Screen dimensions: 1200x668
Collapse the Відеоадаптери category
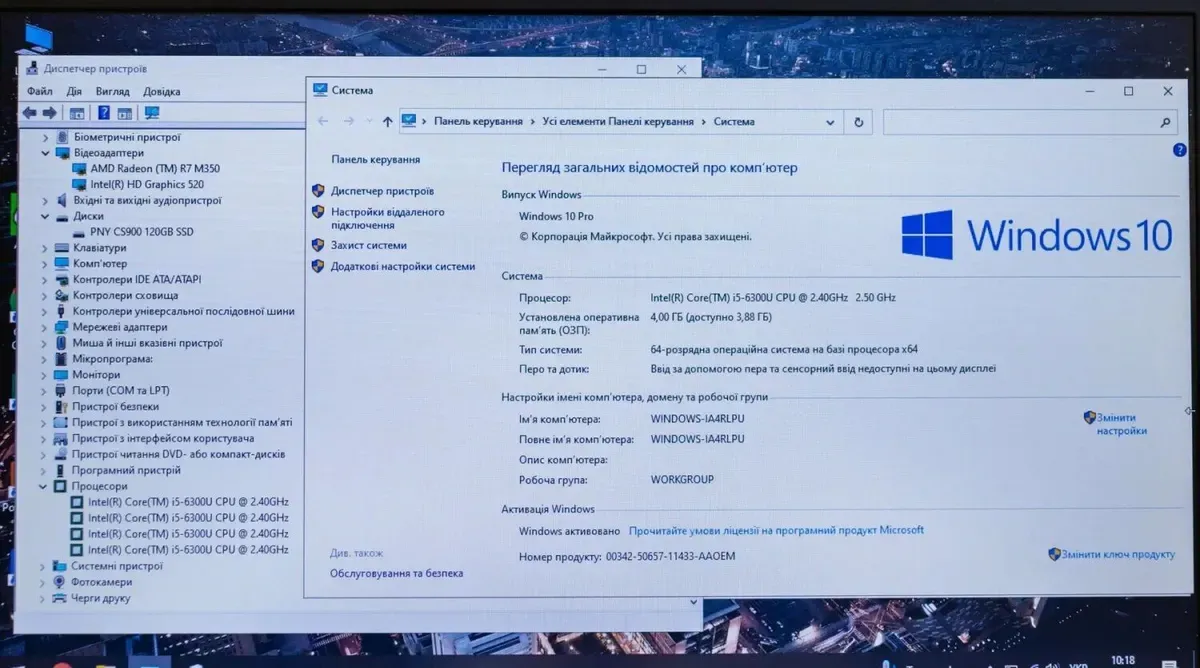45,153
